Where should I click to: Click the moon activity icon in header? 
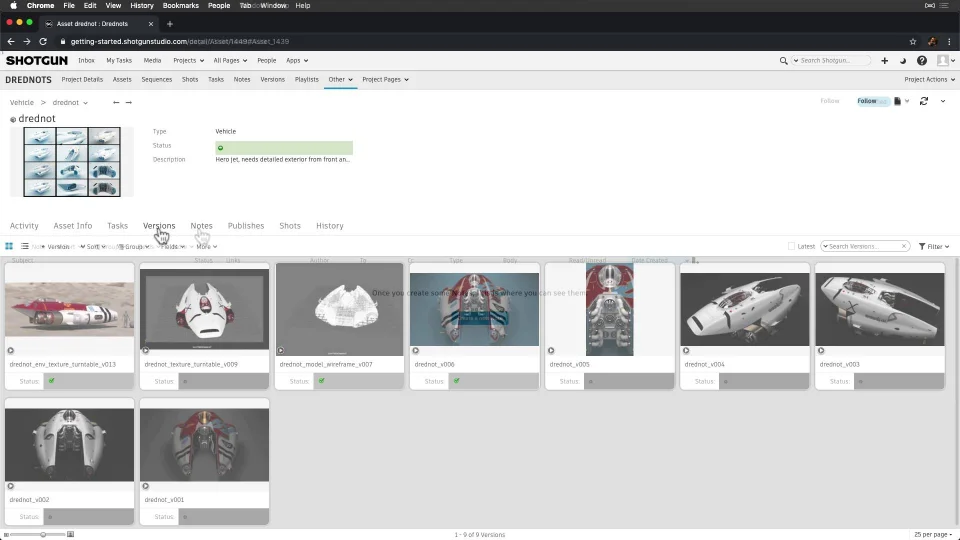[x=902, y=61]
